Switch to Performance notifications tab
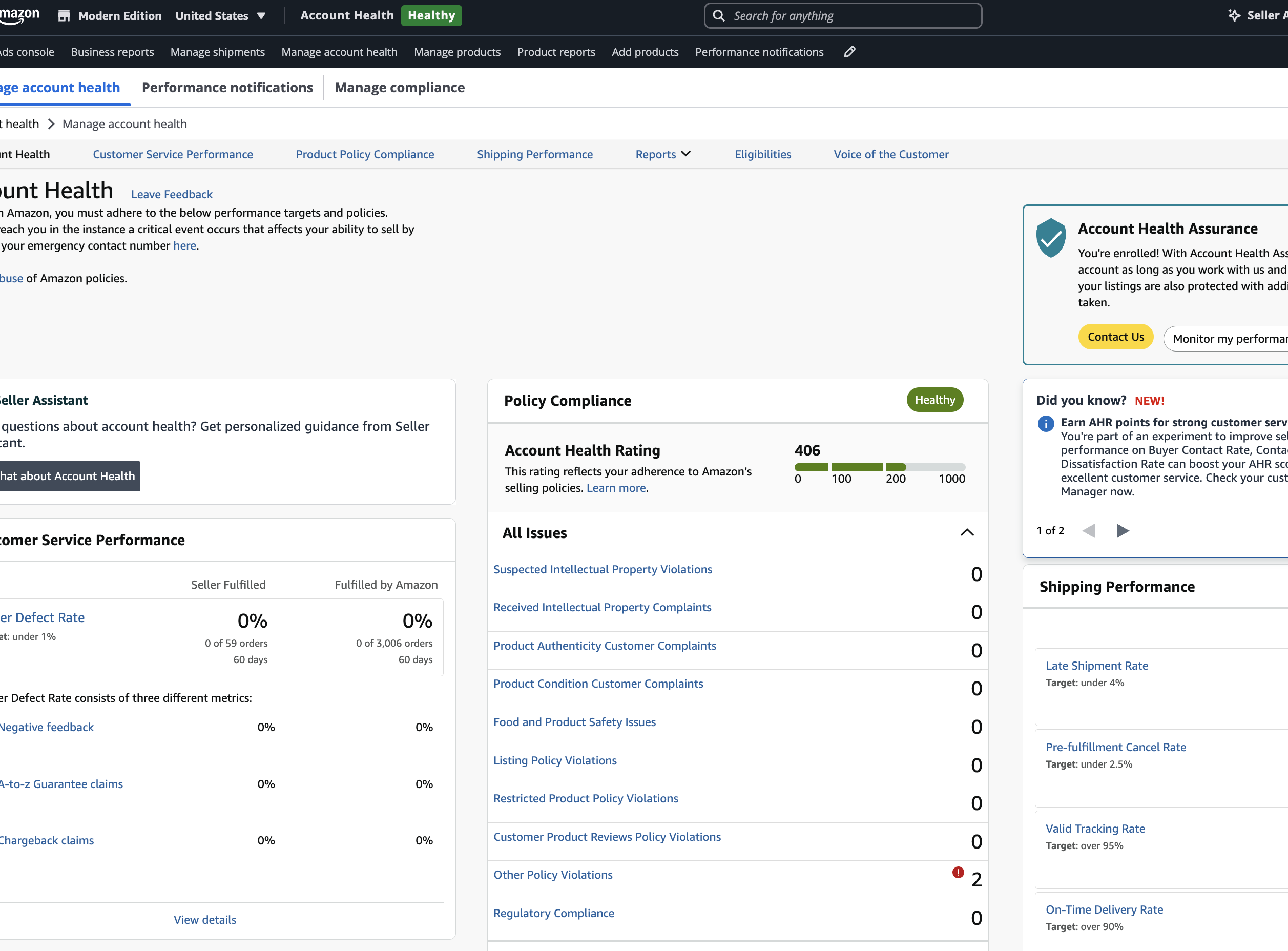The image size is (1288, 951). tap(227, 88)
